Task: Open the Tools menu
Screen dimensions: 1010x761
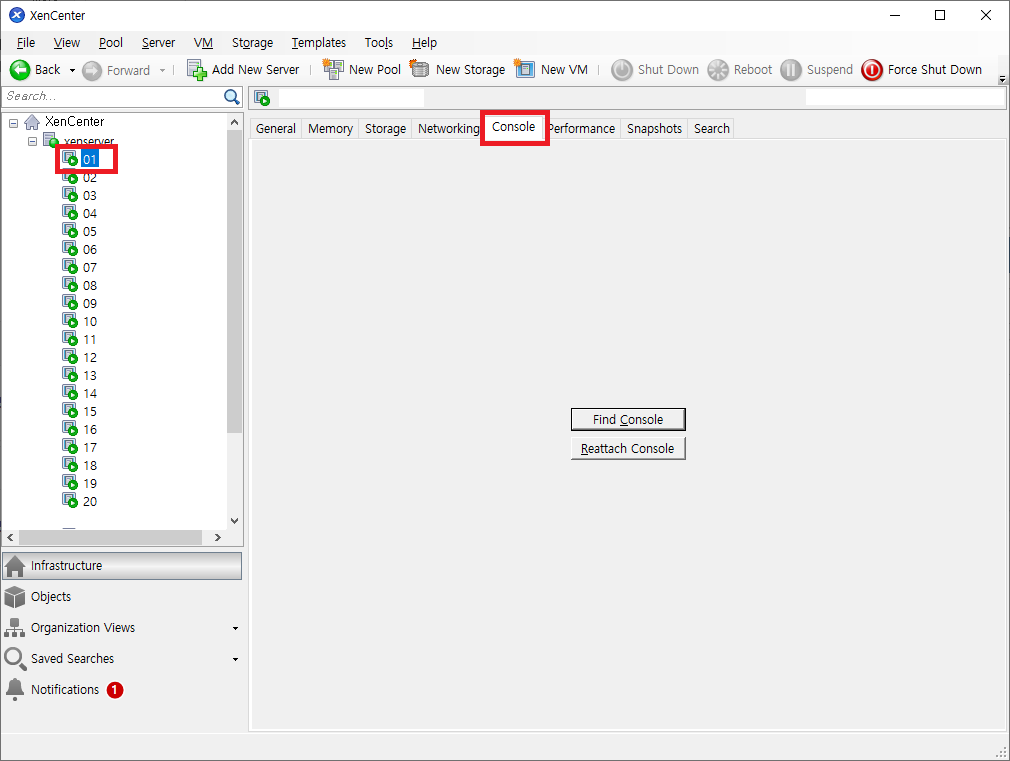Action: pyautogui.click(x=379, y=43)
